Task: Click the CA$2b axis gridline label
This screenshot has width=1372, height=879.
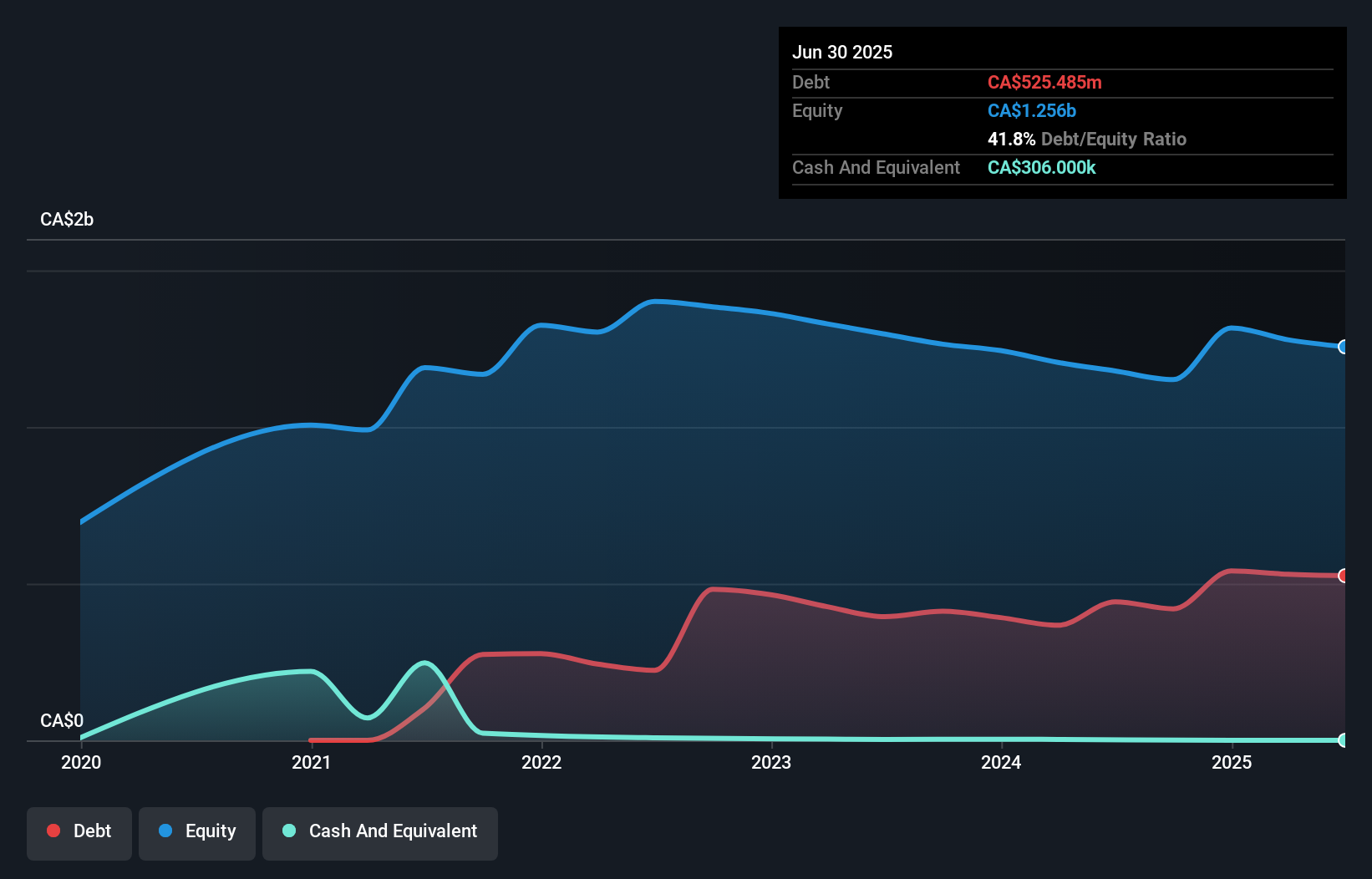Action: (66, 219)
